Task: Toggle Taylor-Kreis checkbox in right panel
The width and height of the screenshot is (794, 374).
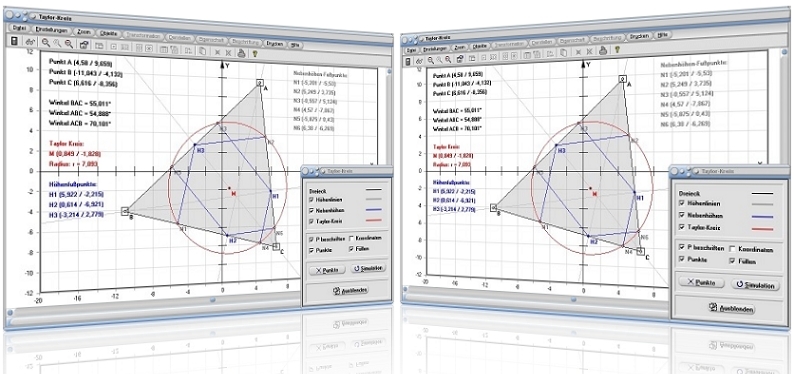Action: (x=682, y=228)
